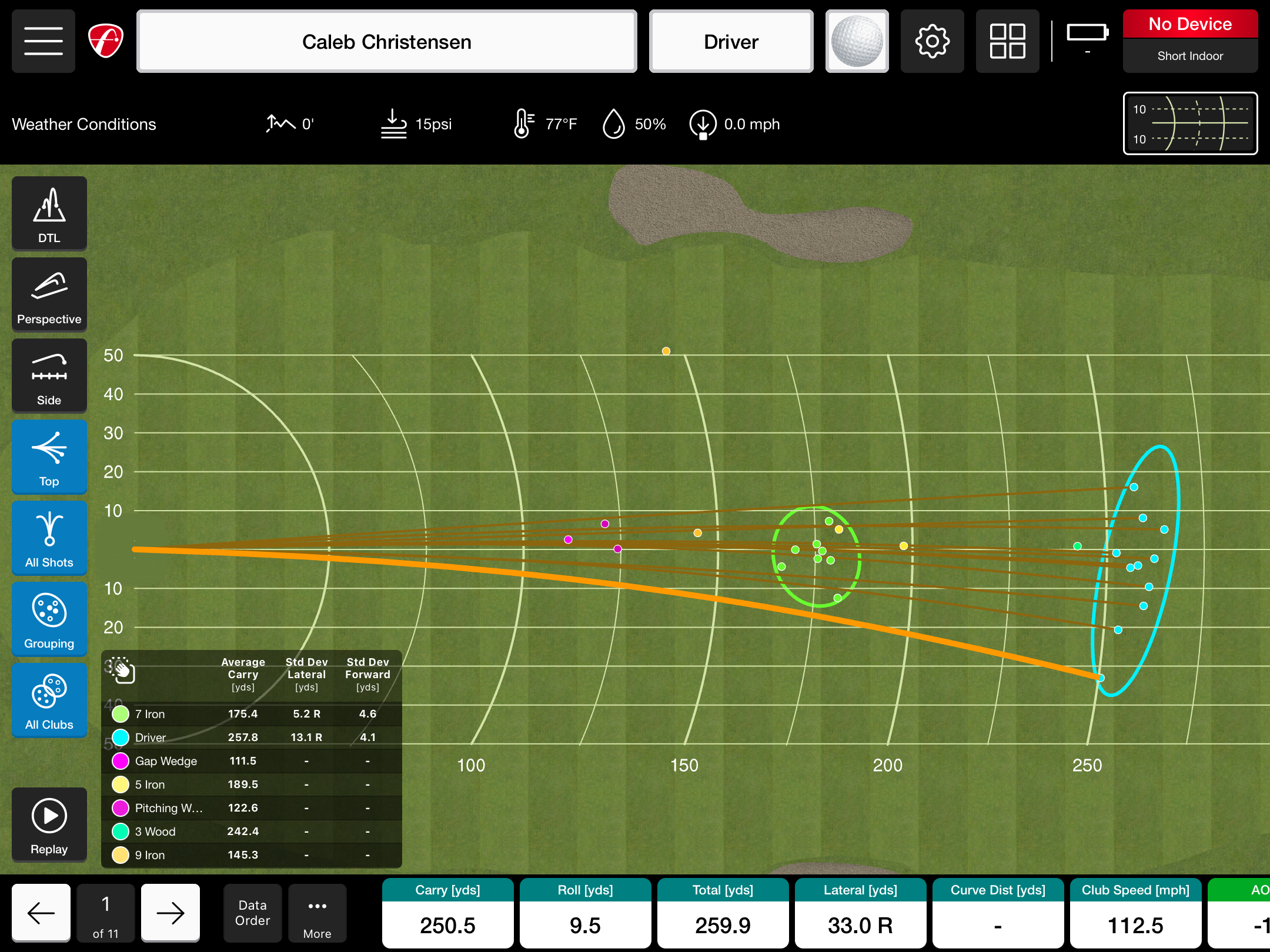Viewport: 1270px width, 952px height.
Task: Open the Driver club selector
Action: pos(730,41)
